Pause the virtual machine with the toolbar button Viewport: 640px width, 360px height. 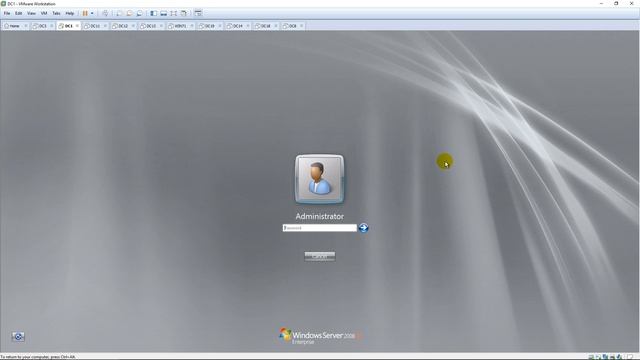85,13
